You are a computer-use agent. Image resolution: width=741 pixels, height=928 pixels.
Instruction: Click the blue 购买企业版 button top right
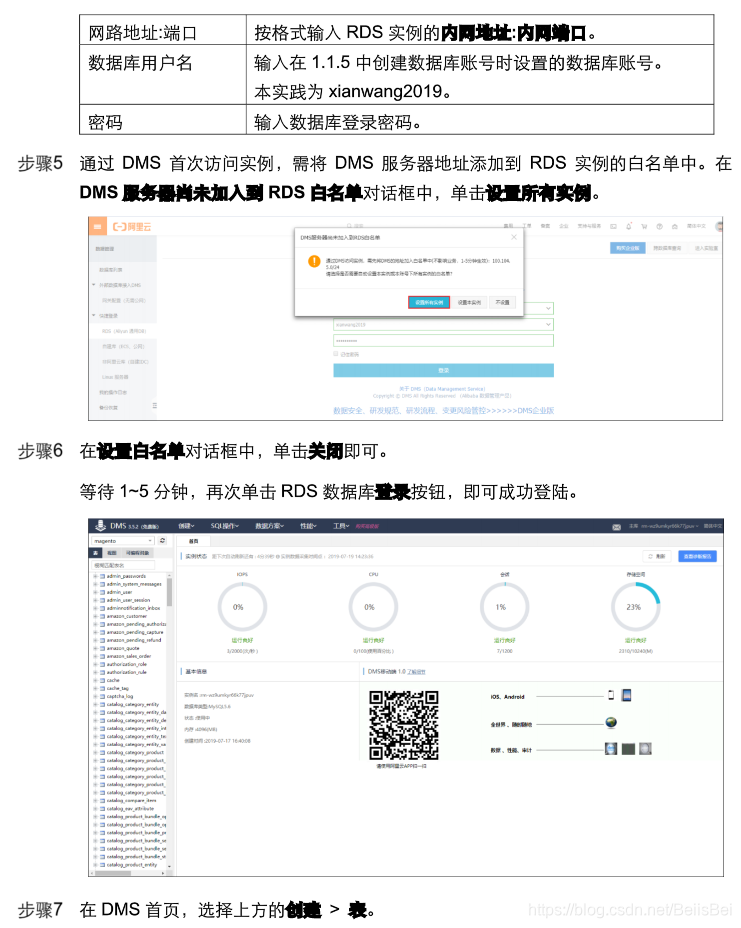click(627, 248)
